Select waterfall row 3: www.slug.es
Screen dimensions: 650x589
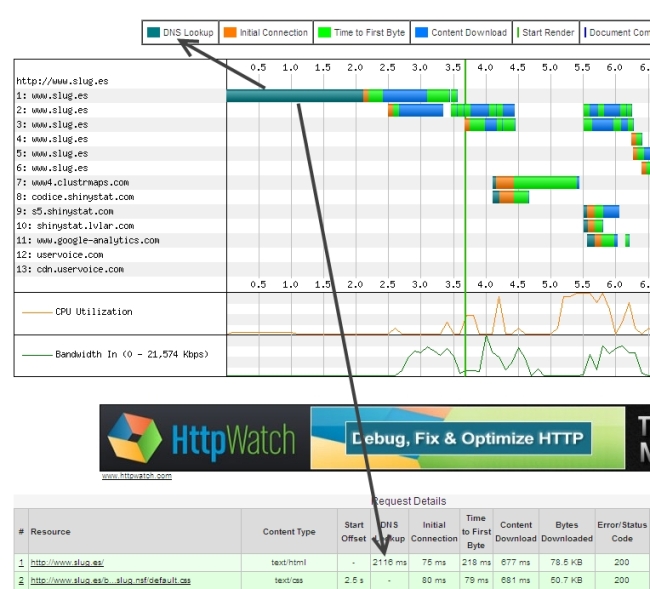tap(52, 125)
